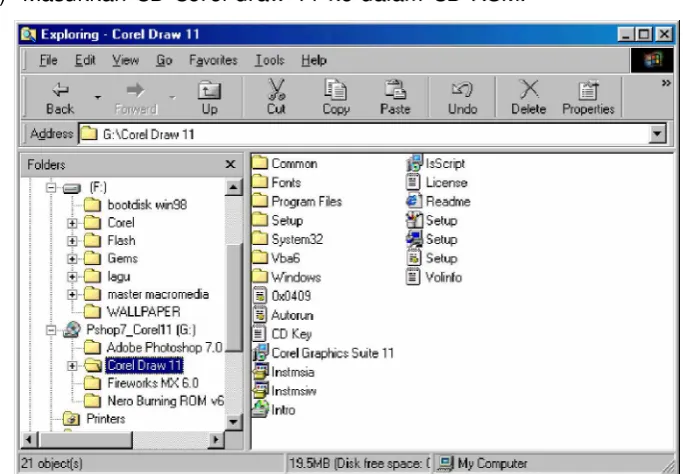Select the Intro file
This screenshot has height=474, width=683.
274,410
